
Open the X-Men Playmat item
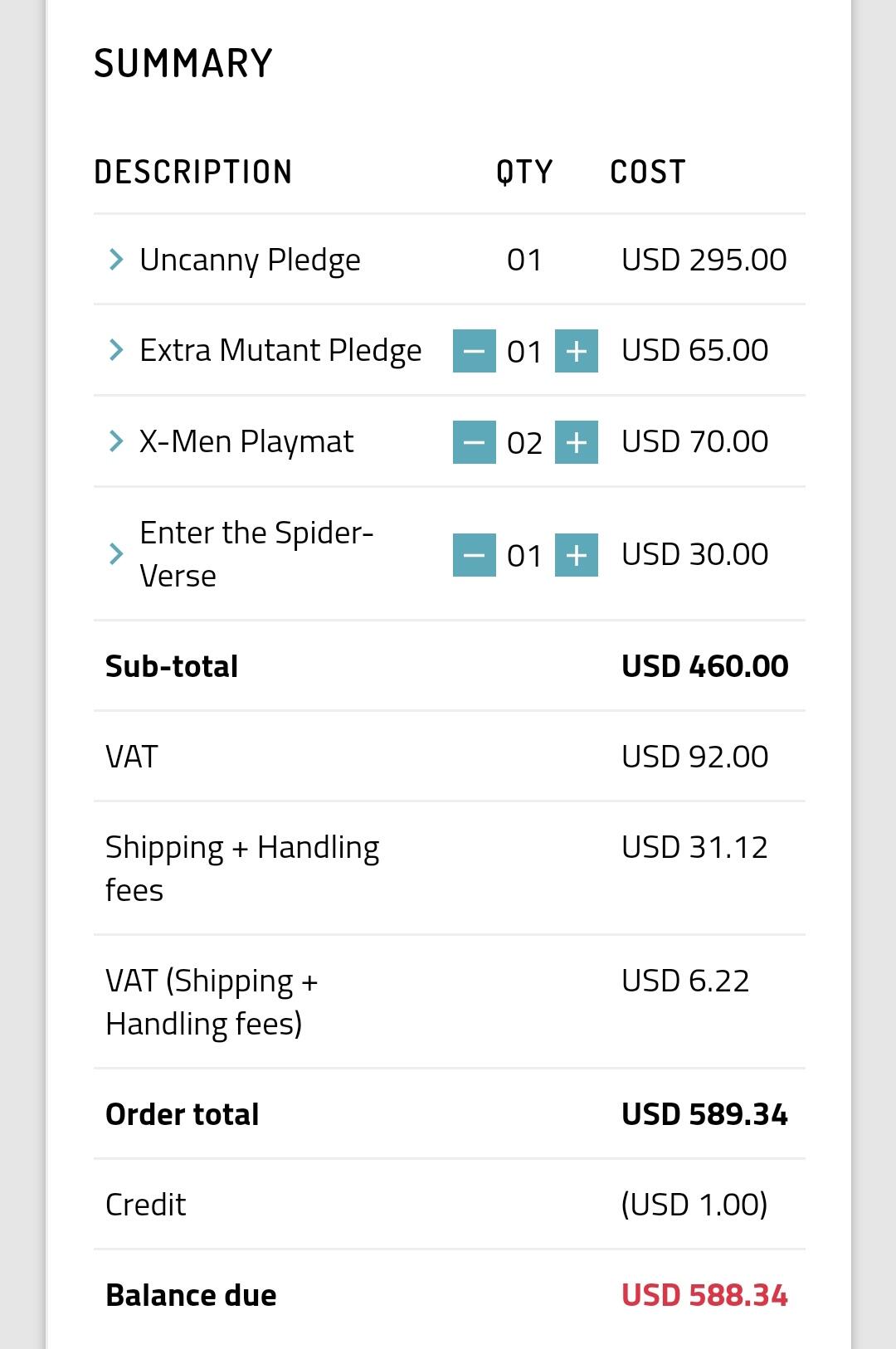click(246, 441)
